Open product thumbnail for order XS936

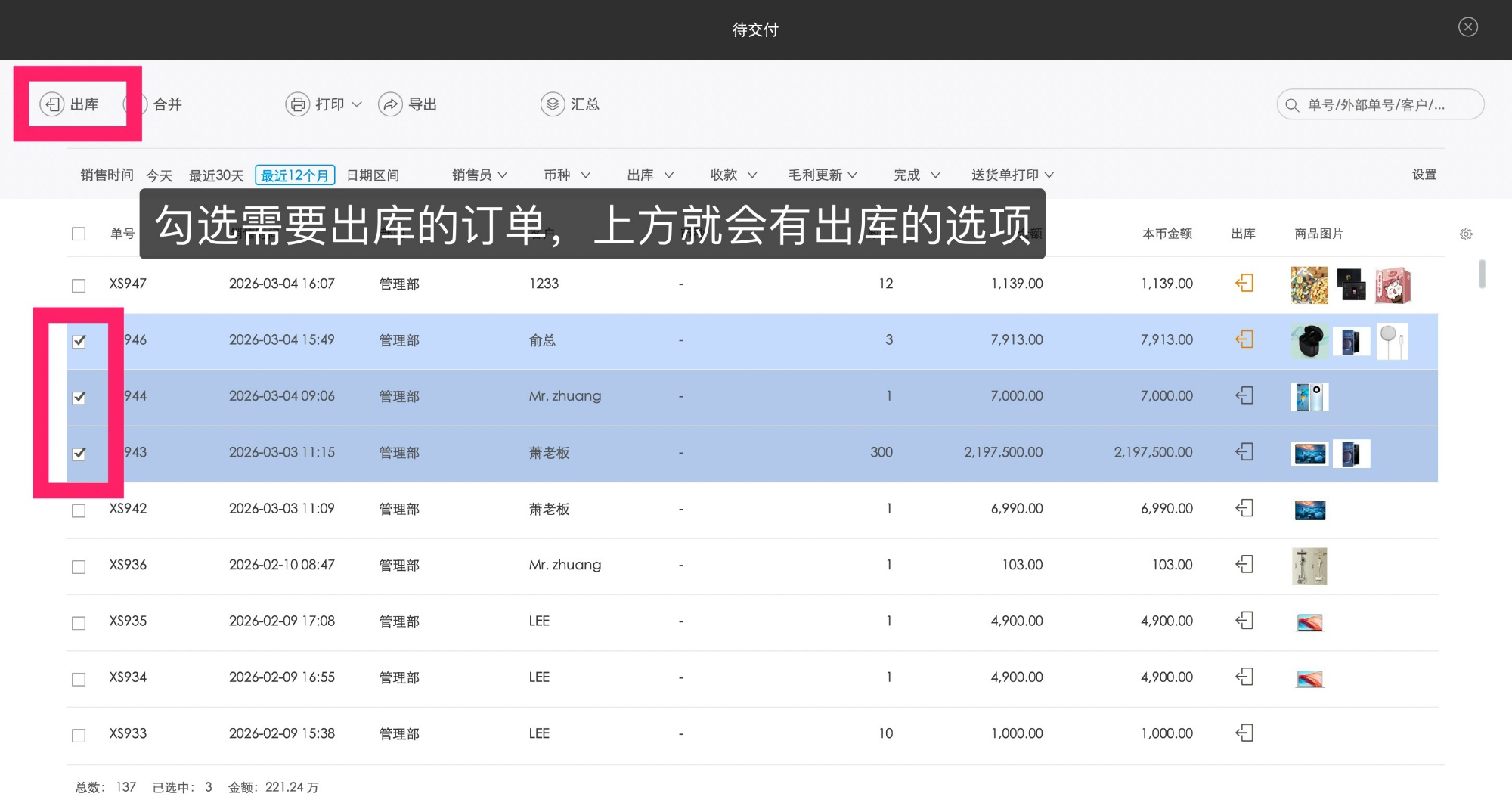click(1309, 566)
